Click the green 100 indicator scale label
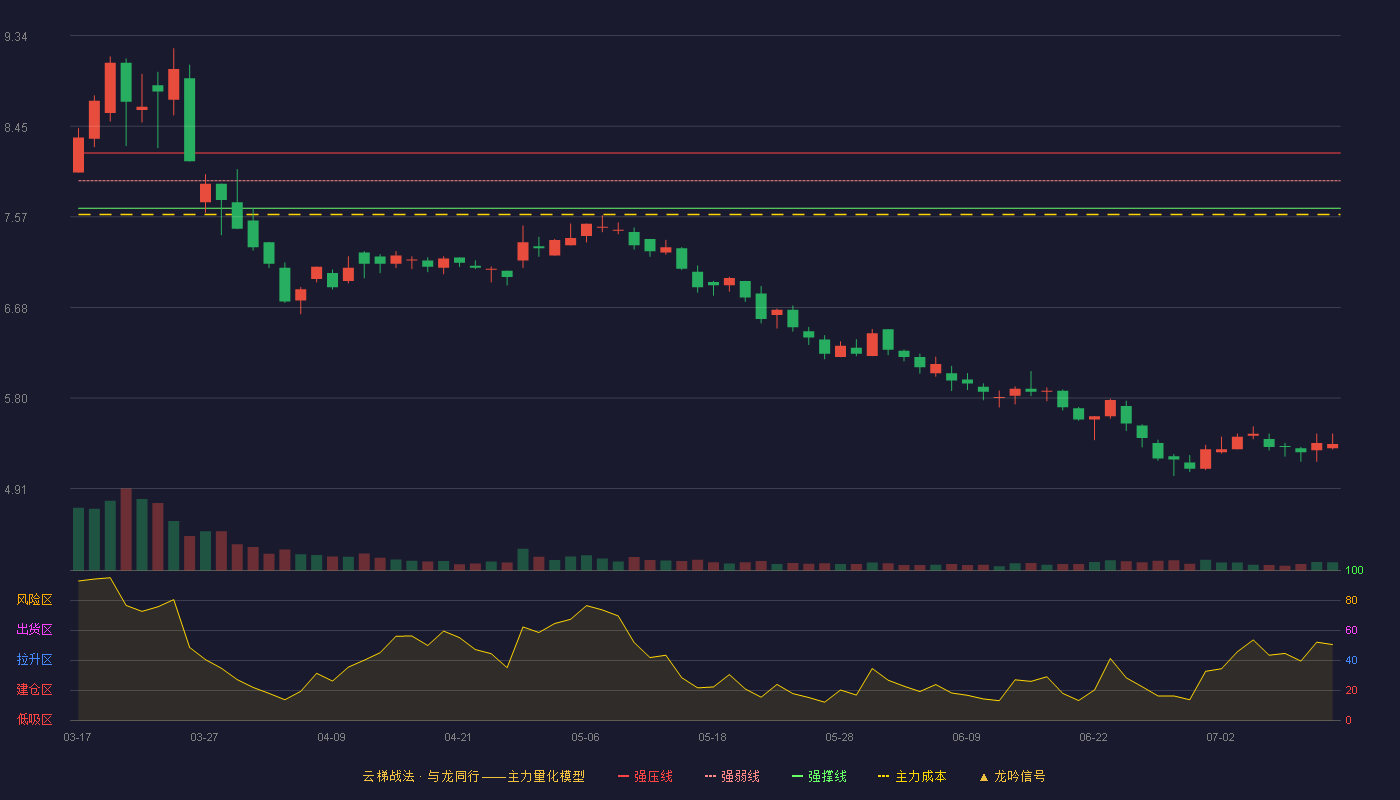This screenshot has width=1400, height=800. tap(1354, 570)
